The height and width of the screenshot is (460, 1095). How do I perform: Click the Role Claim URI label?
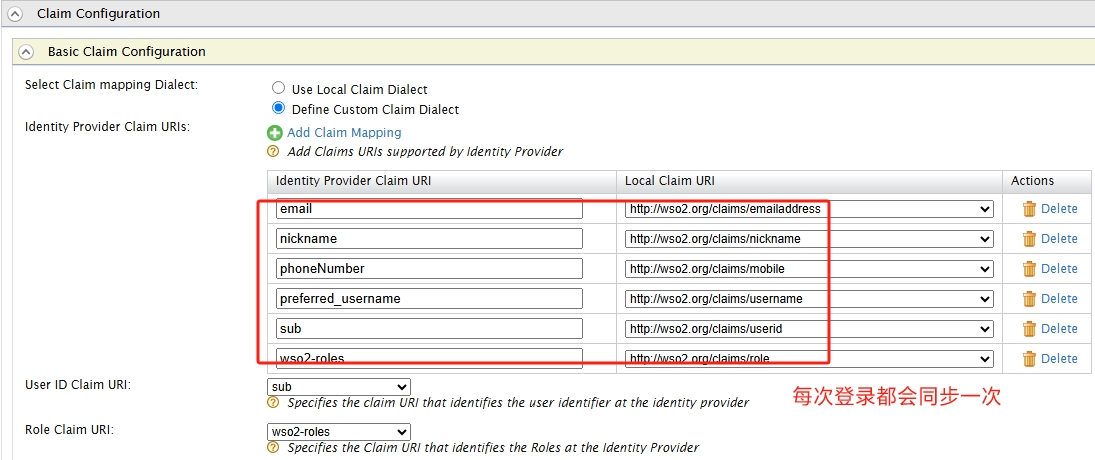pyautogui.click(x=69, y=429)
